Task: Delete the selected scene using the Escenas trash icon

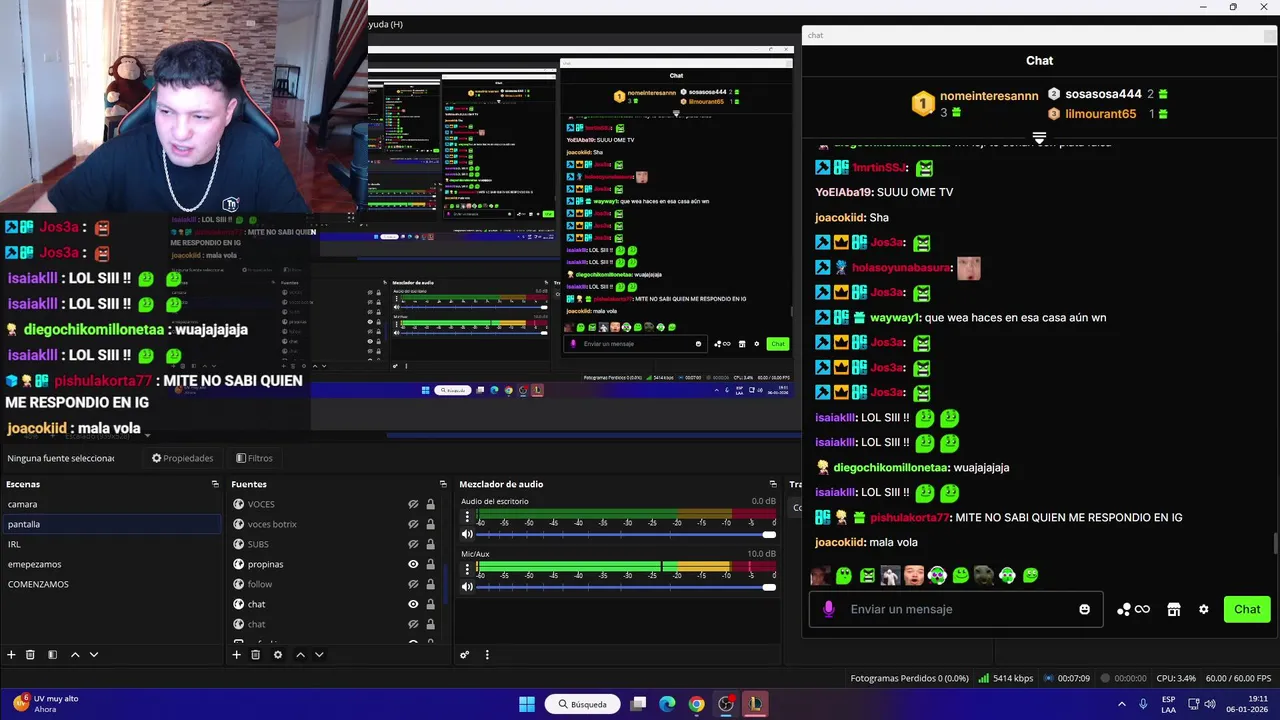Action: 30,655
